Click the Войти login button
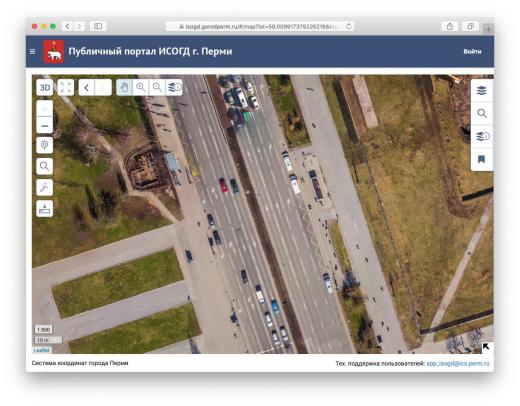 pyautogui.click(x=472, y=51)
